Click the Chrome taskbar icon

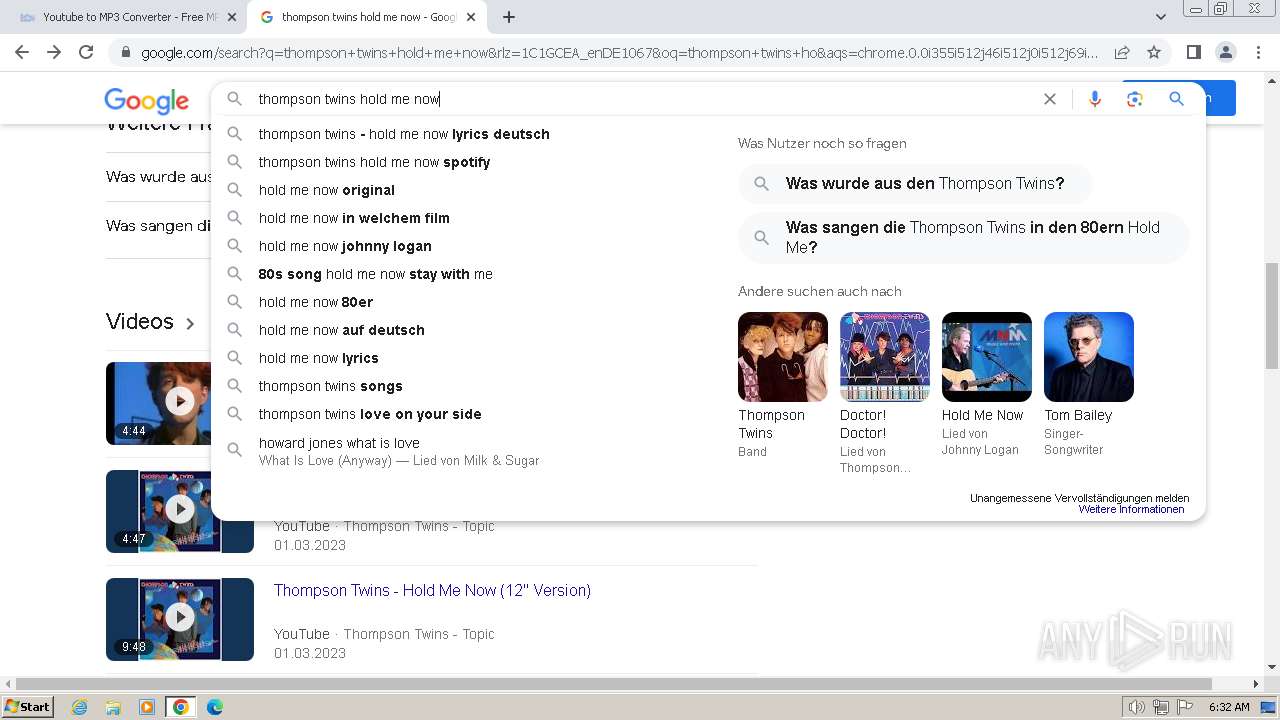click(x=180, y=707)
